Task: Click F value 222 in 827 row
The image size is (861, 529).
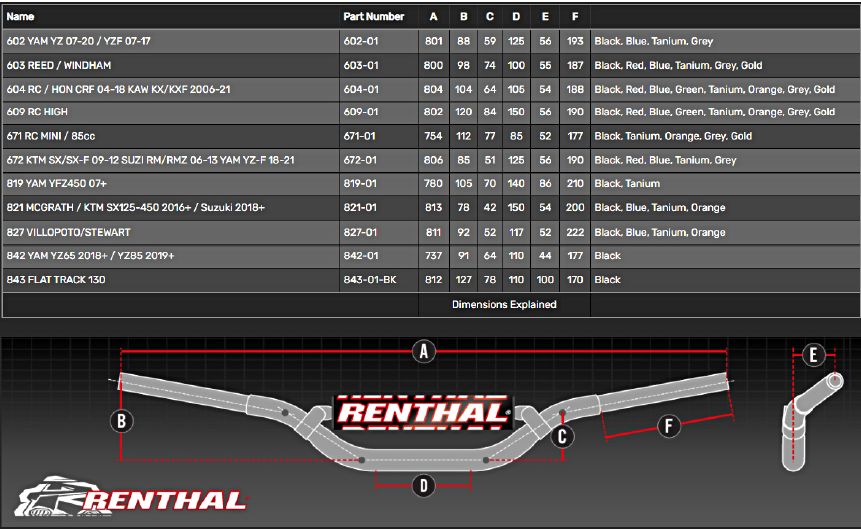Action: pyautogui.click(x=575, y=232)
